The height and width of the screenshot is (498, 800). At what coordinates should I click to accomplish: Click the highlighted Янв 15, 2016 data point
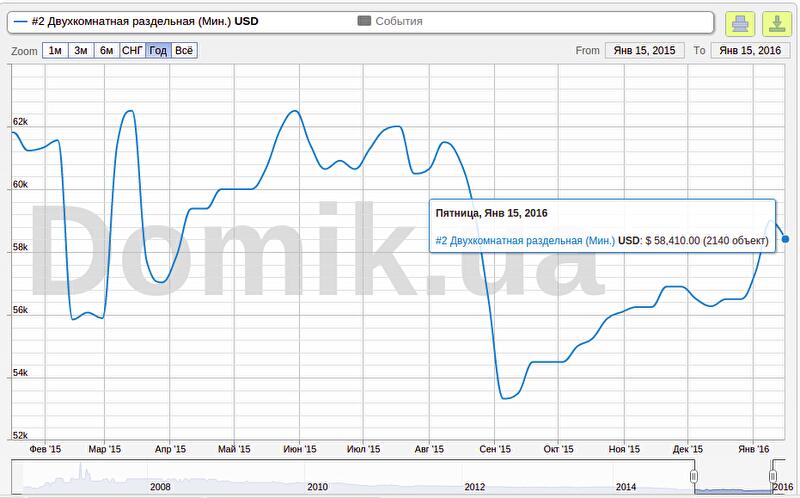(x=785, y=239)
